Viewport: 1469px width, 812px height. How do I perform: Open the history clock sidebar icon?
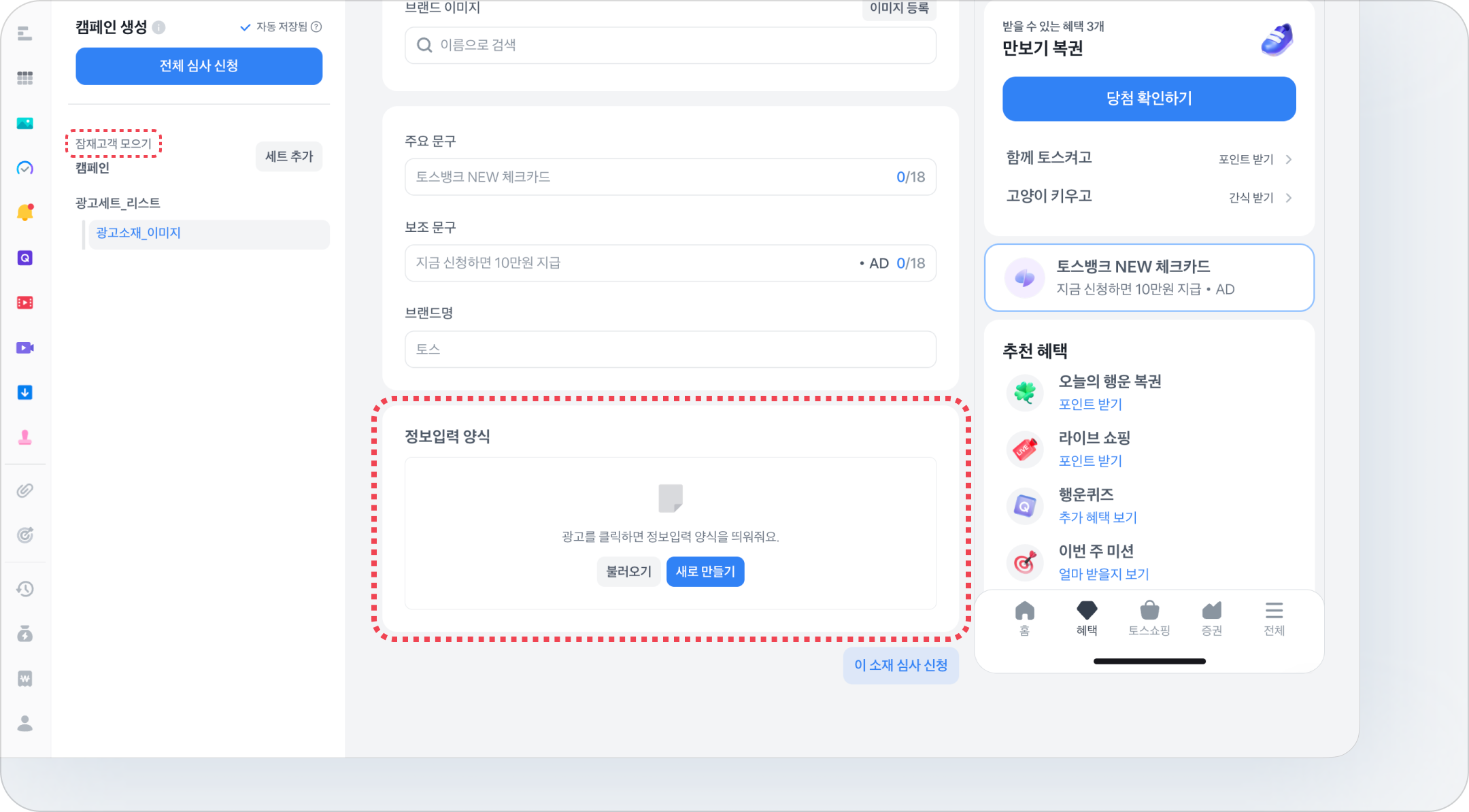[x=25, y=589]
